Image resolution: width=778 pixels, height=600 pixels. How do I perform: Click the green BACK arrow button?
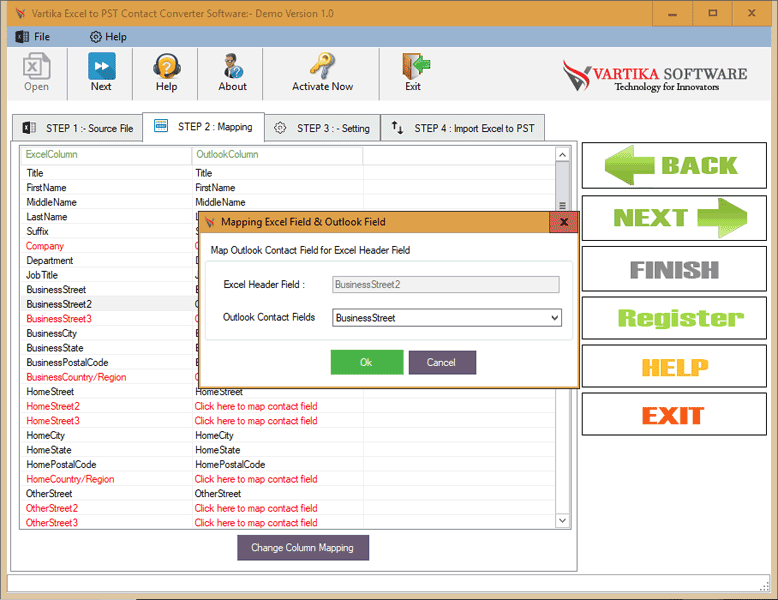click(x=674, y=165)
